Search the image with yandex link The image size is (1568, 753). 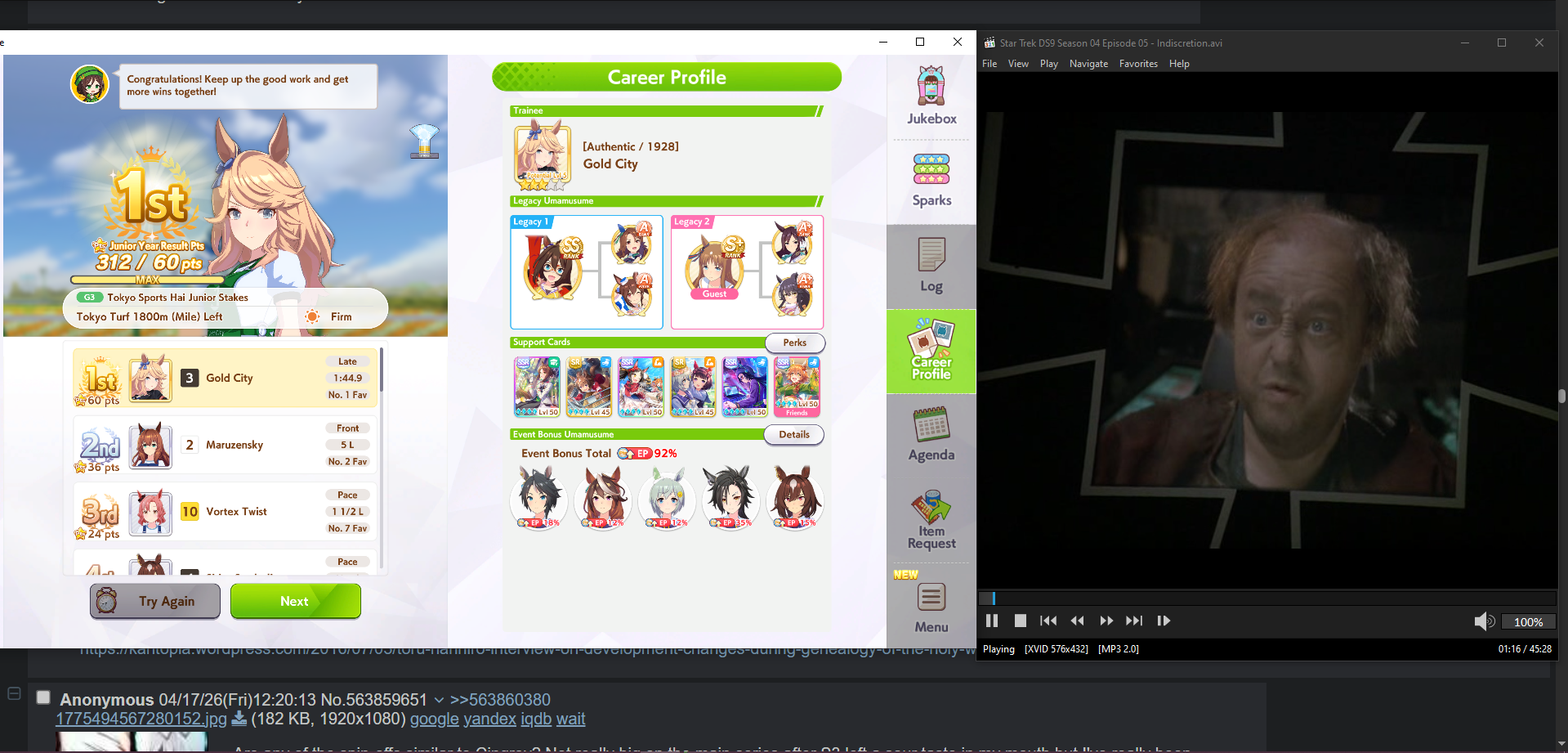pyautogui.click(x=489, y=719)
